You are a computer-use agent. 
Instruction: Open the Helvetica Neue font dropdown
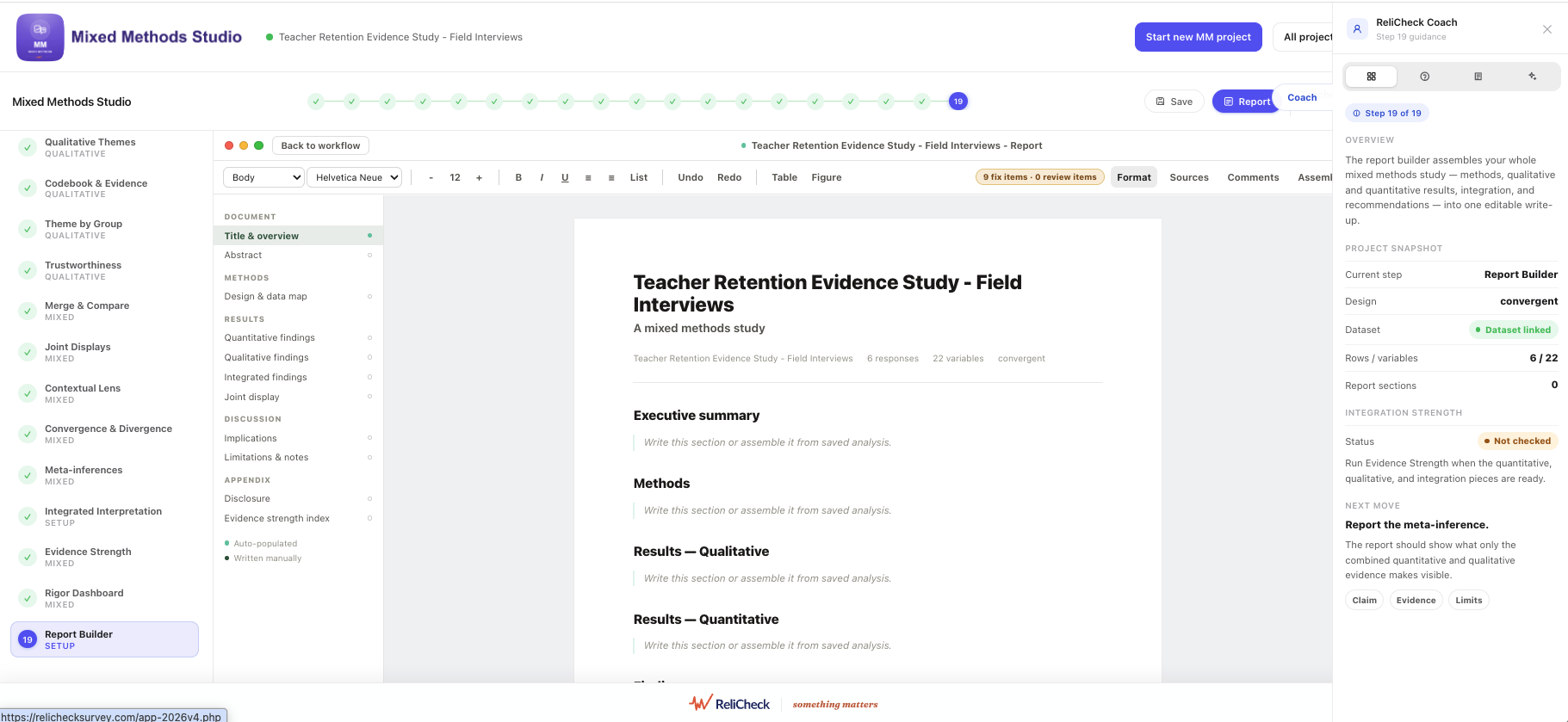(355, 177)
